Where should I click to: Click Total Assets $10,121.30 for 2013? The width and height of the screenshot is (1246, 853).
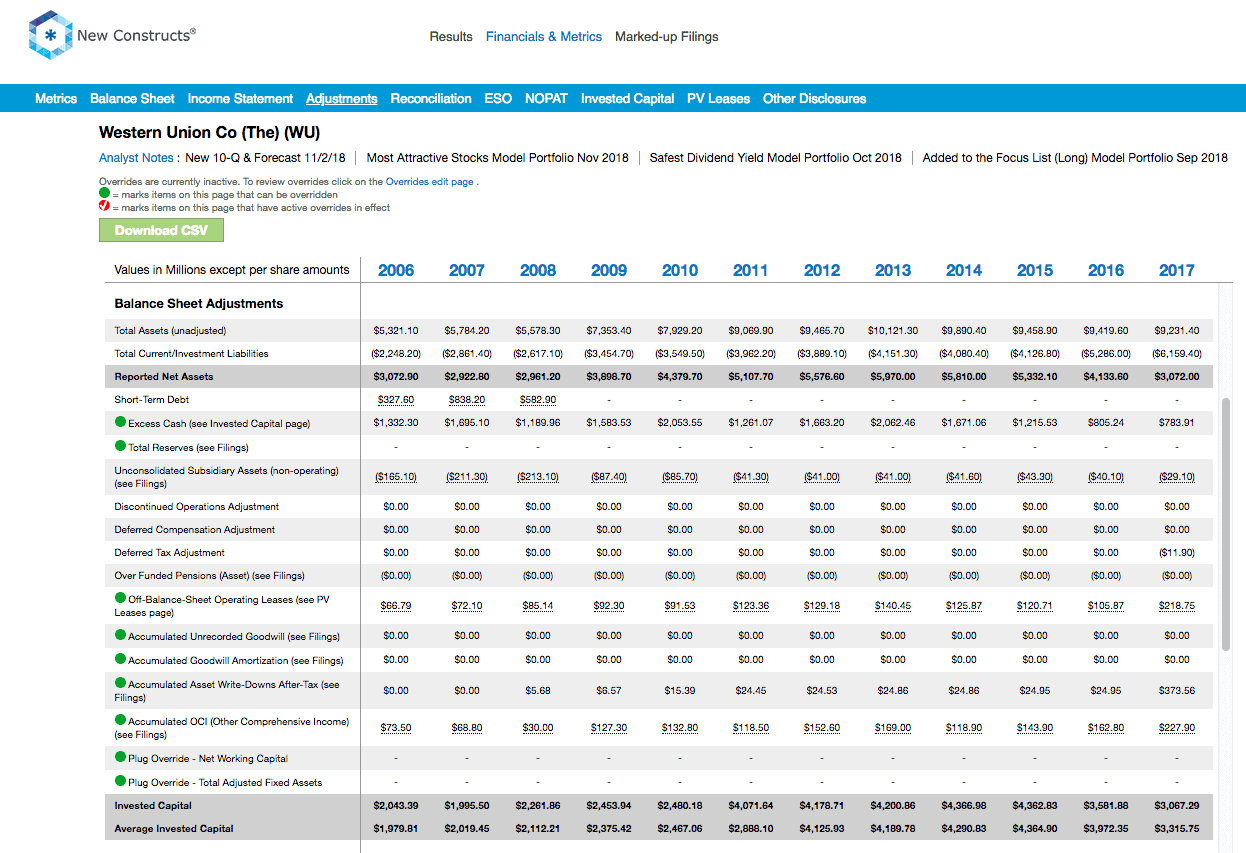pyautogui.click(x=893, y=330)
